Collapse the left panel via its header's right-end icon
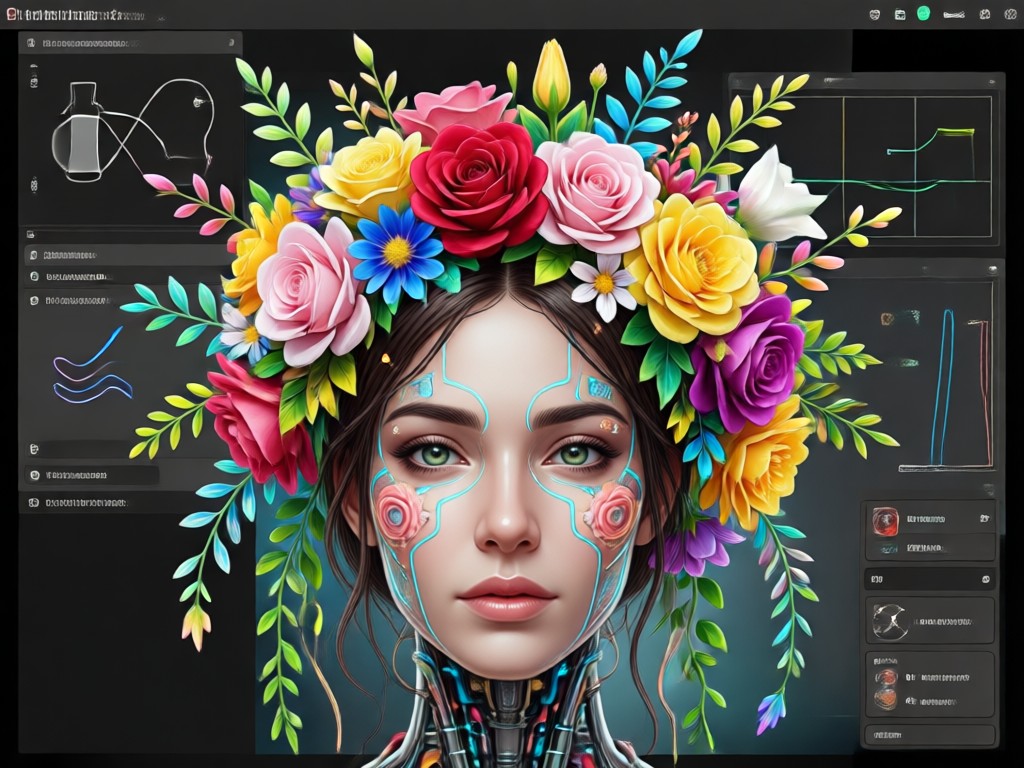This screenshot has width=1024, height=768. 231,43
